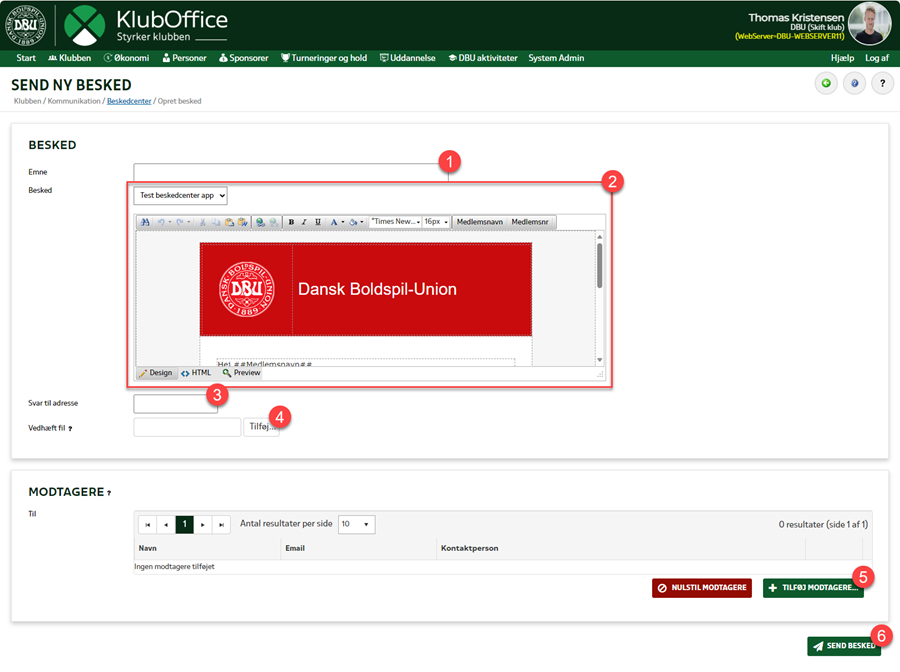Screen dimensions: 900x672
Task: Open the Times New font family dropdown
Action: [395, 222]
